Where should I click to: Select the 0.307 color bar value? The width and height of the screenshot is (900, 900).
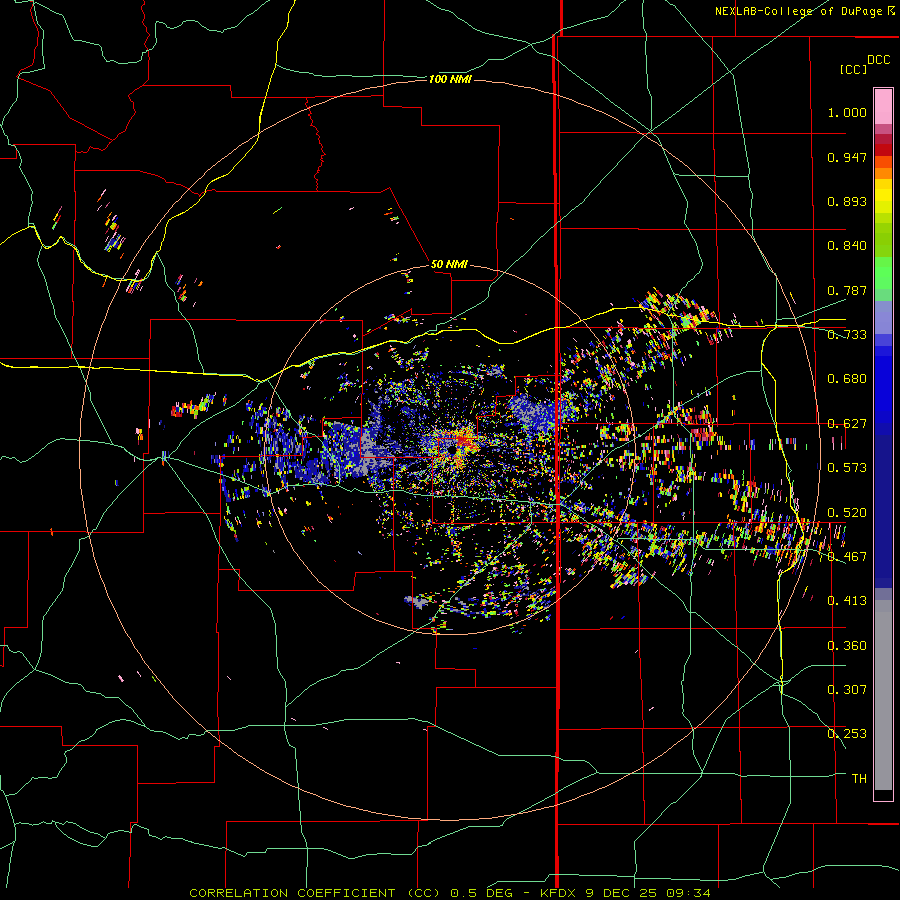(847, 690)
